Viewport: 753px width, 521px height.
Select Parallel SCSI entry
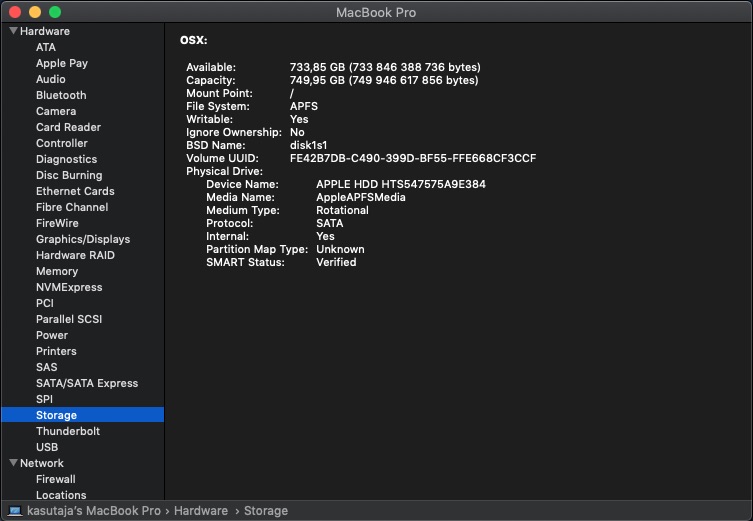[69, 319]
